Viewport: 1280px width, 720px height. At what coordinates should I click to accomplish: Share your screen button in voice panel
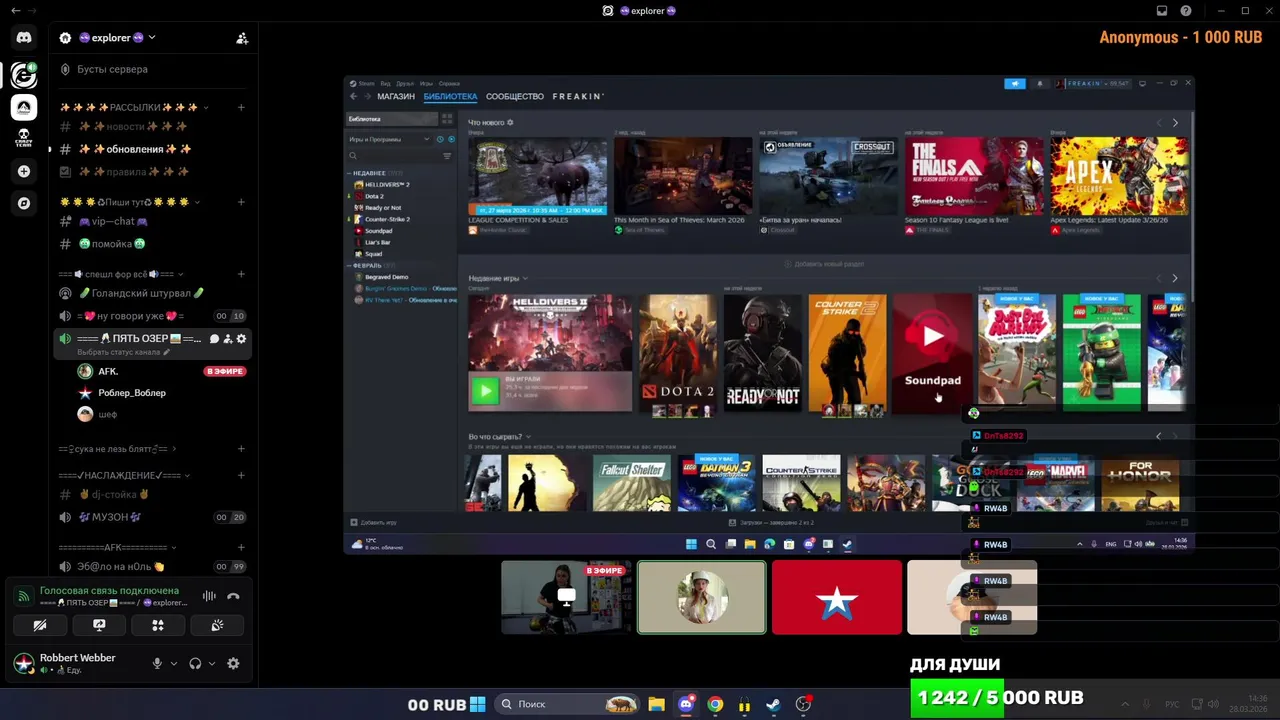pyautogui.click(x=99, y=625)
